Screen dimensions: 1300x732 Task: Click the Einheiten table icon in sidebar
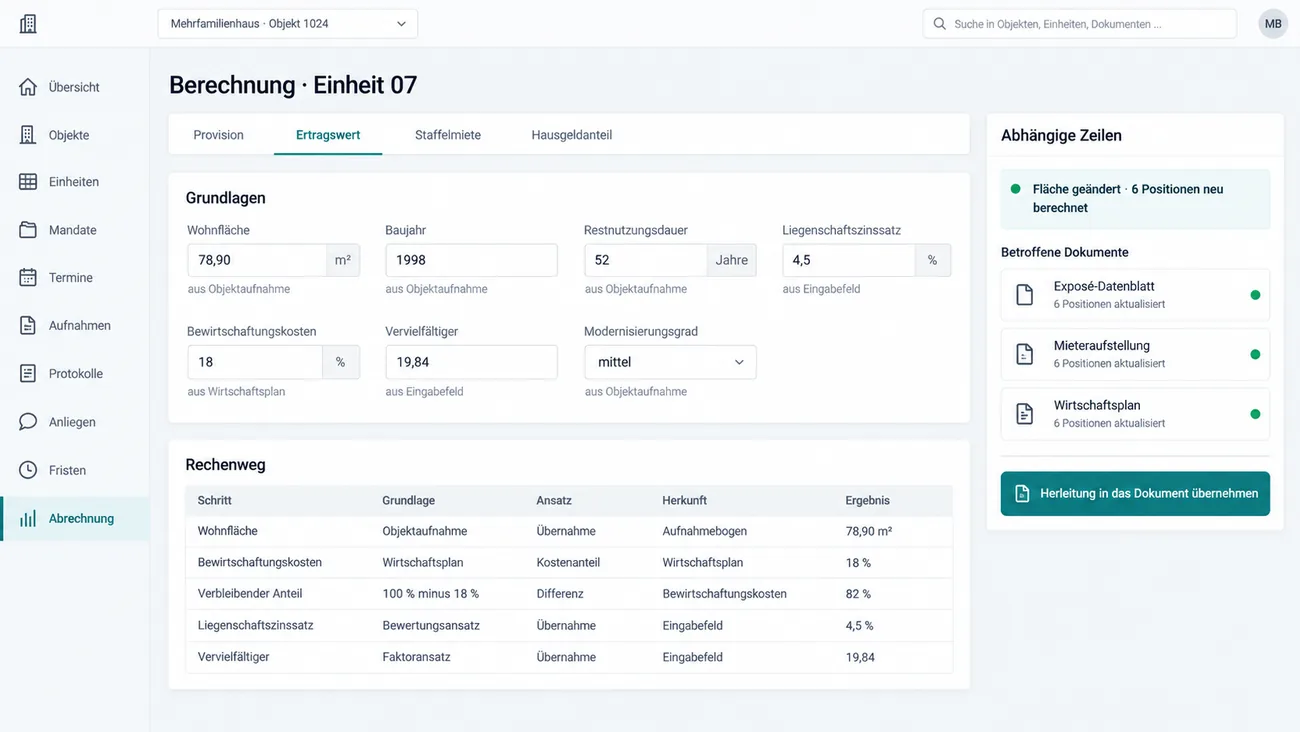click(28, 182)
